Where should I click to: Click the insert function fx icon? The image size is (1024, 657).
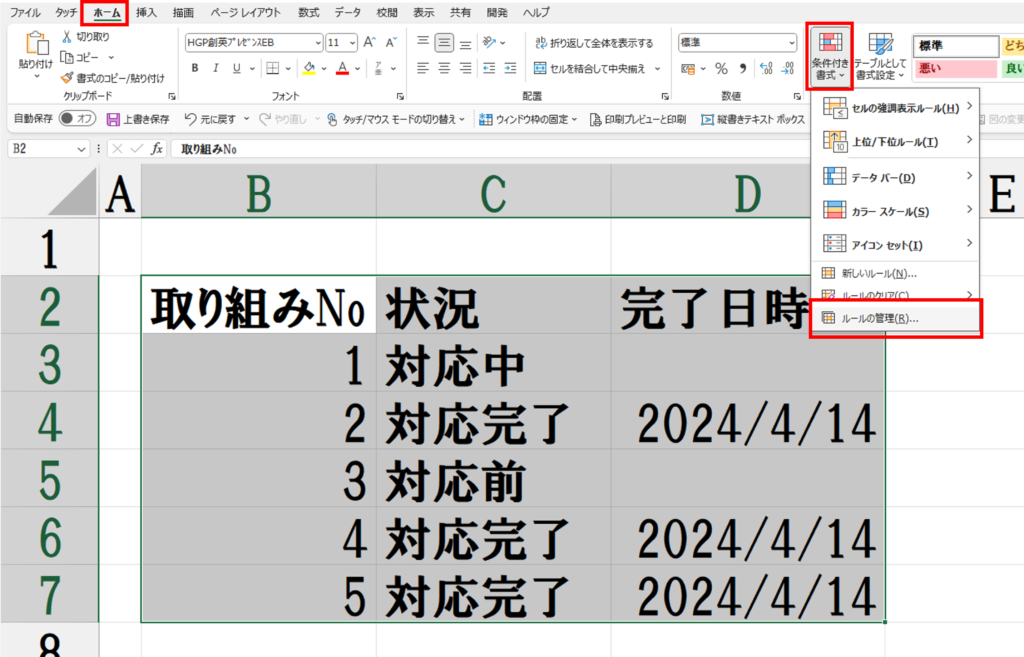click(157, 149)
